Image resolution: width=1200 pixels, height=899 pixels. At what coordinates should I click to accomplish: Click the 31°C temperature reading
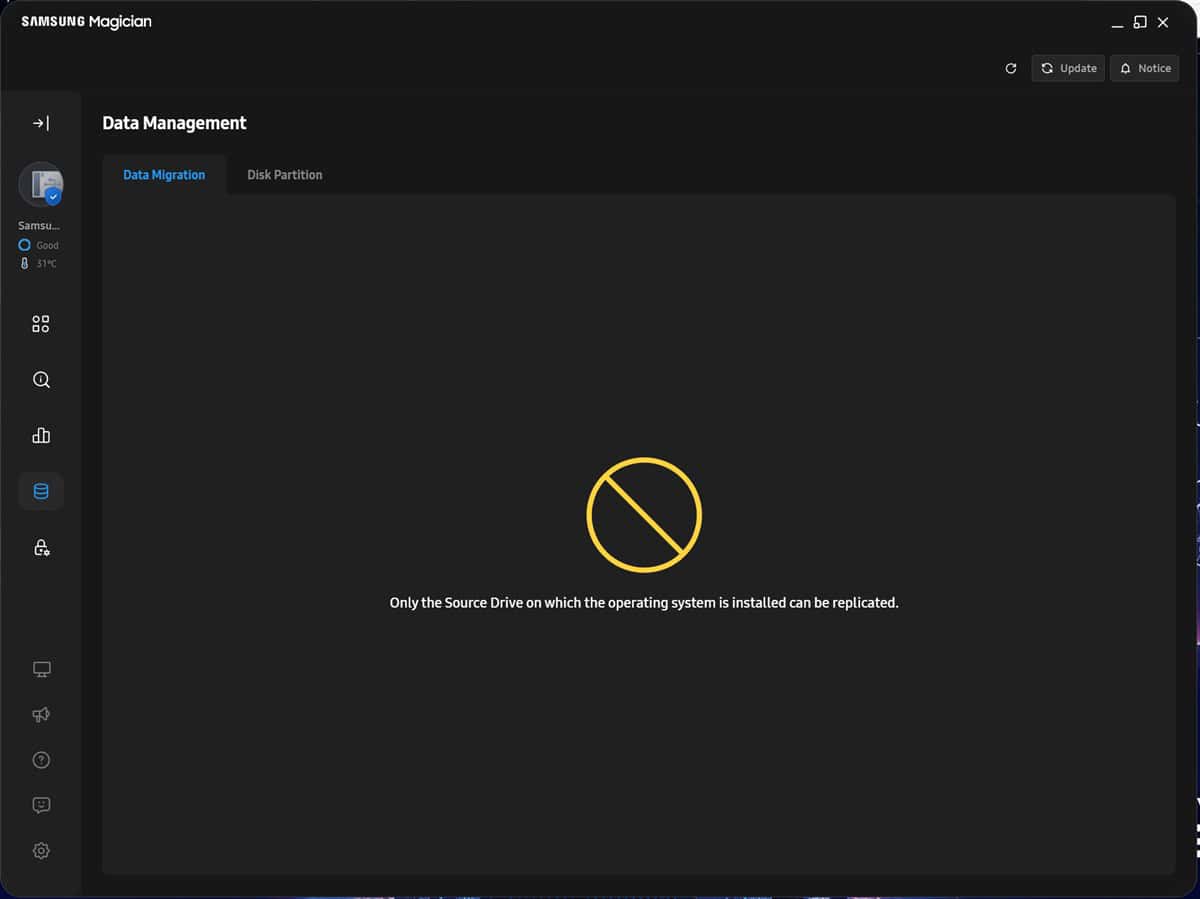pyautogui.click(x=40, y=264)
